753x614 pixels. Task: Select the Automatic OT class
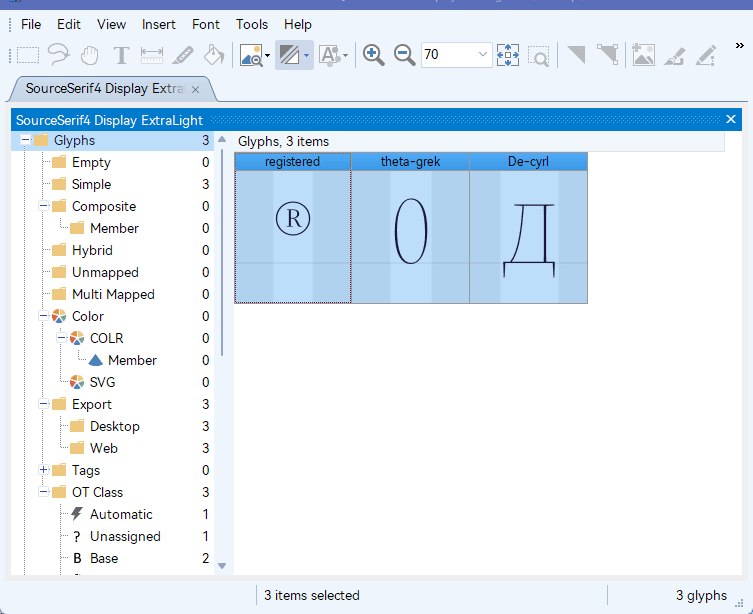tap(121, 514)
